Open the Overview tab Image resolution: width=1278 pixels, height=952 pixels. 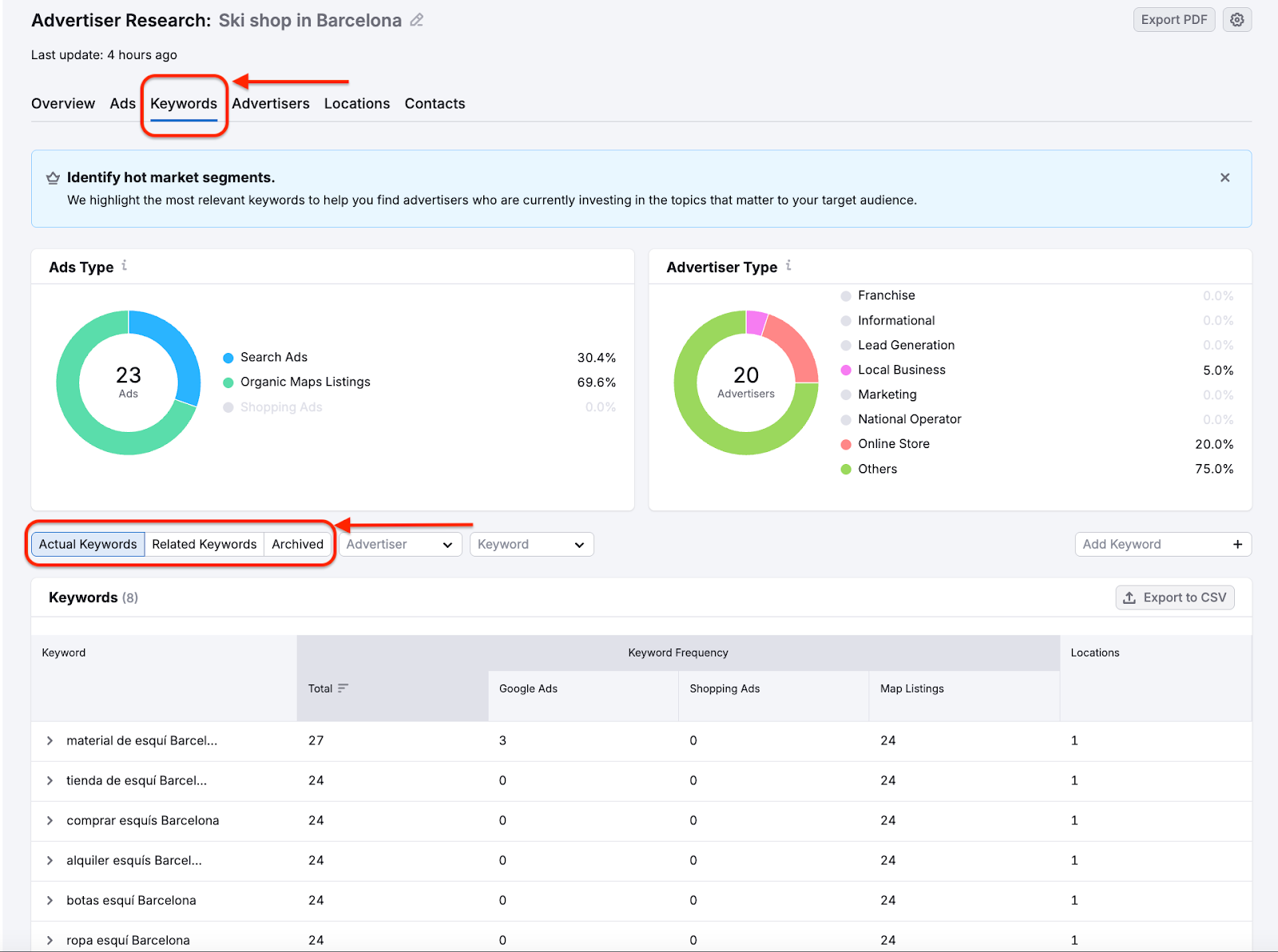[62, 103]
